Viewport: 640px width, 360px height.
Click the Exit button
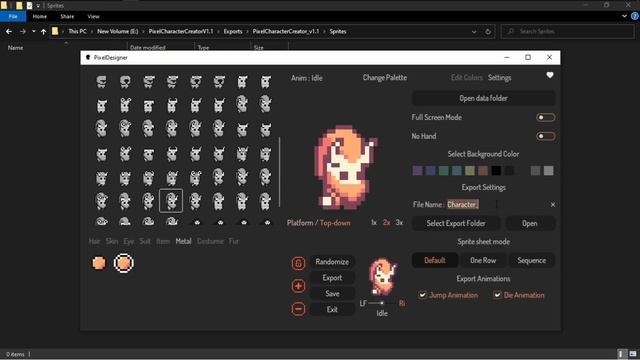click(332, 309)
